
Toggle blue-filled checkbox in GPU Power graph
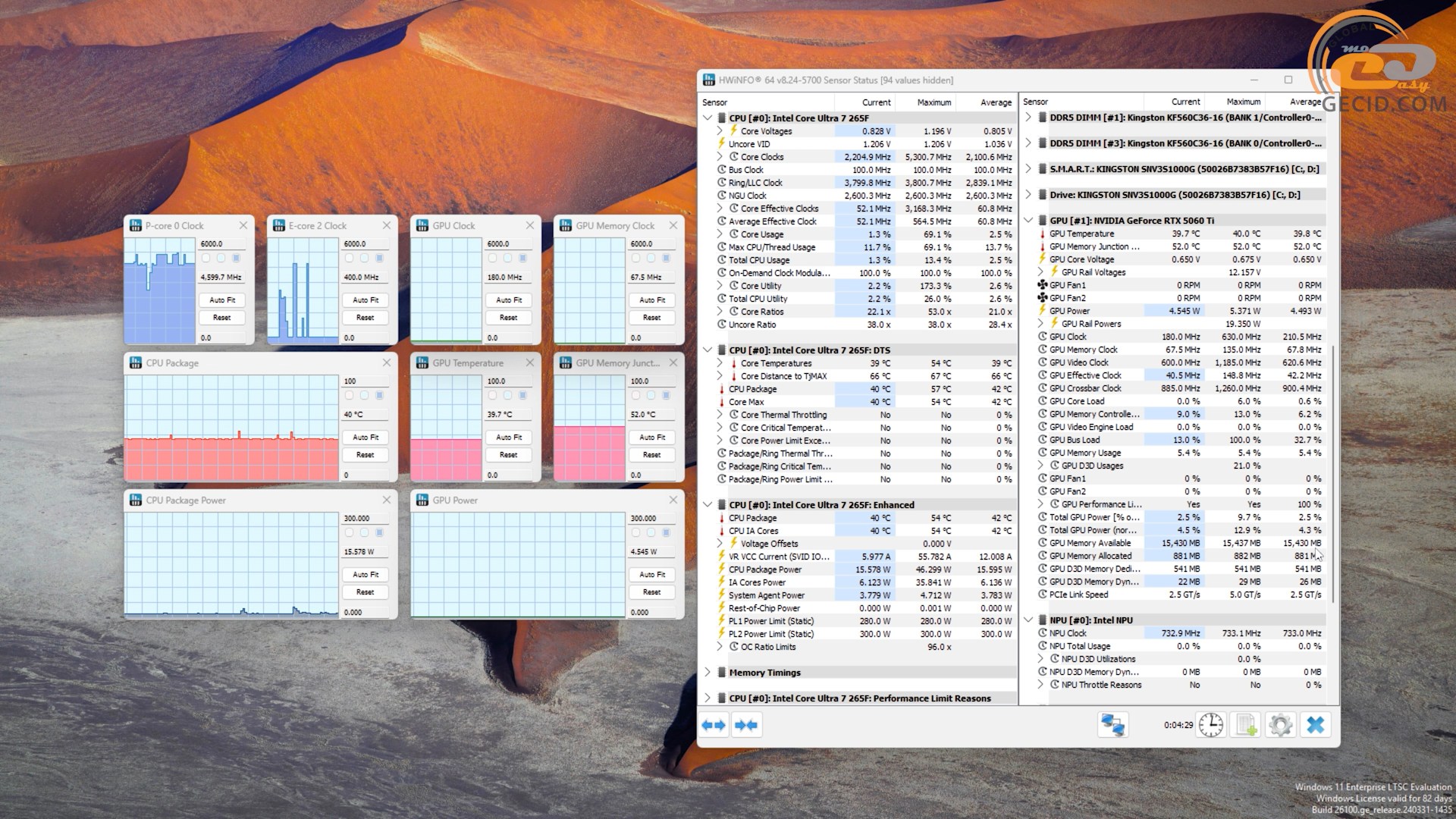[666, 532]
